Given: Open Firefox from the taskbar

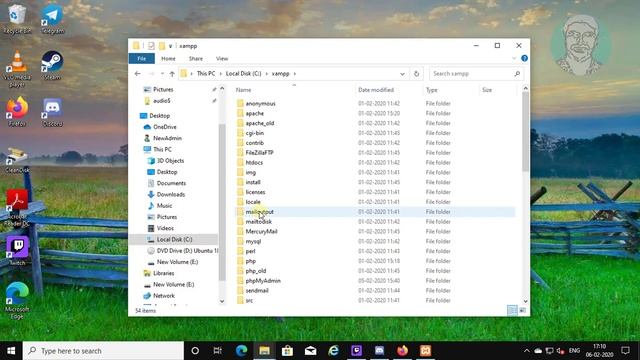Looking at the screenshot, I should pyautogui.click(x=402, y=351).
